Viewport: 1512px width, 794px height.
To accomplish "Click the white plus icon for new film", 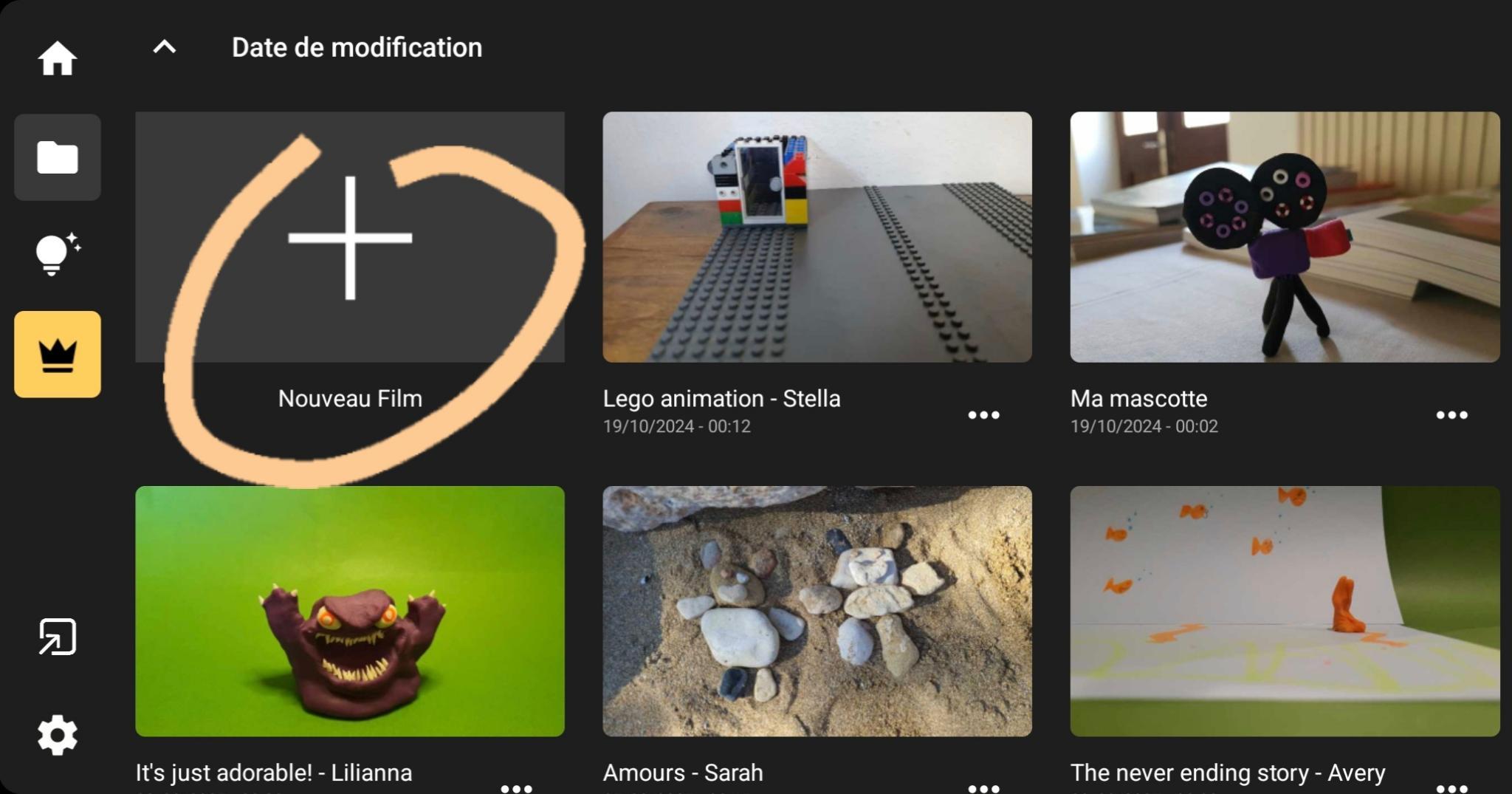I will [350, 238].
